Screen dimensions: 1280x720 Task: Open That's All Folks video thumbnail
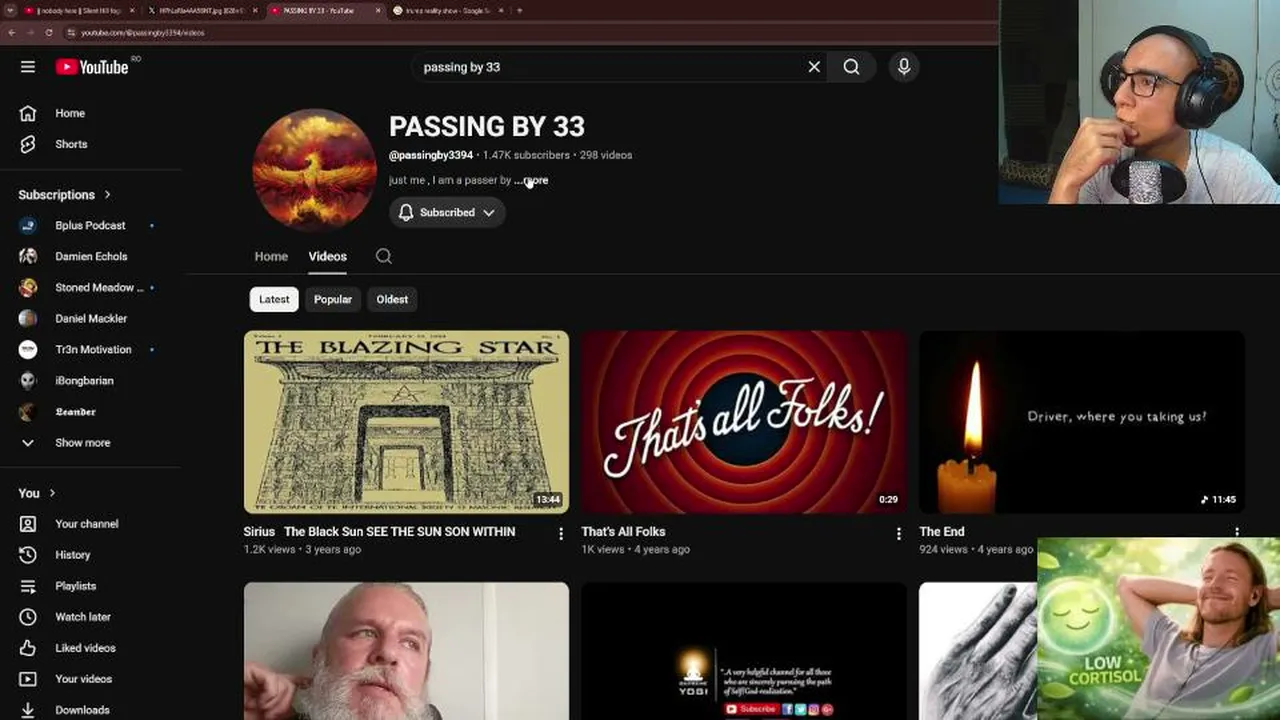(x=744, y=422)
